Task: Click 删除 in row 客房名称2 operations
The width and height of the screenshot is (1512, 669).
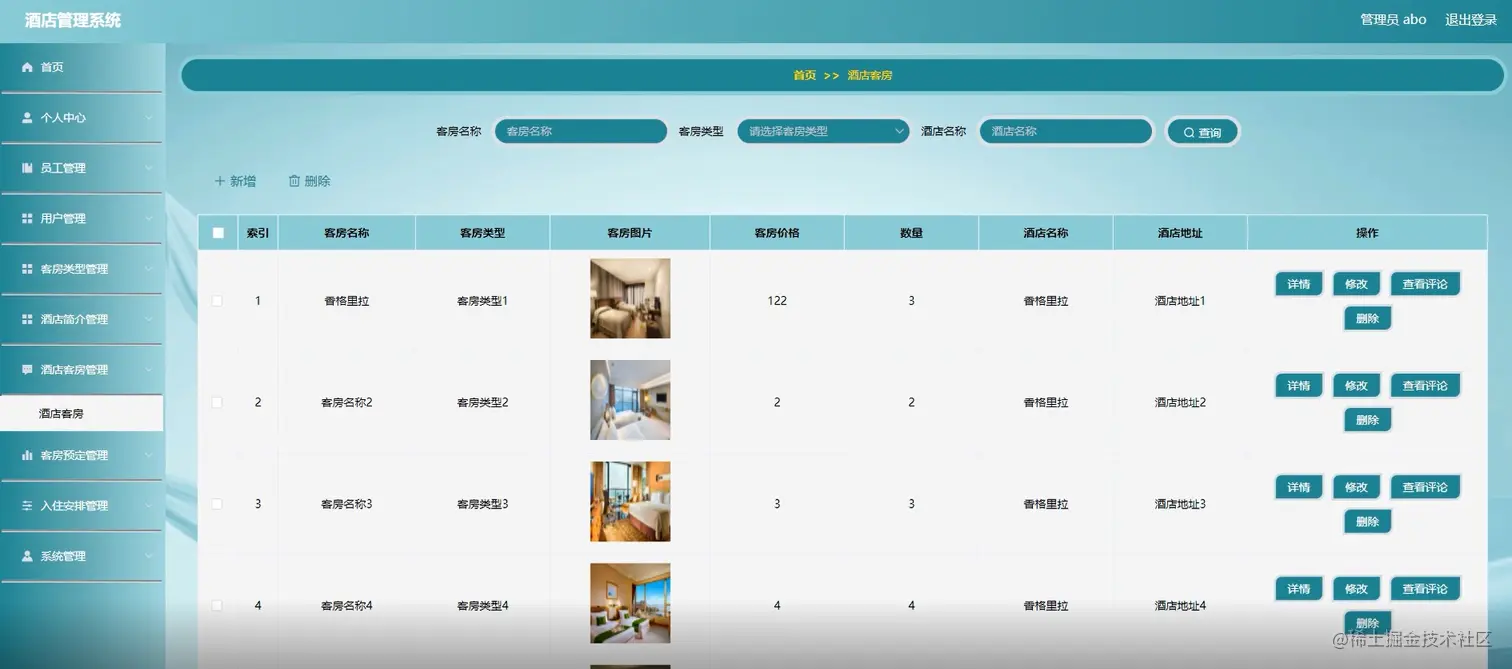Action: pyautogui.click(x=1367, y=420)
